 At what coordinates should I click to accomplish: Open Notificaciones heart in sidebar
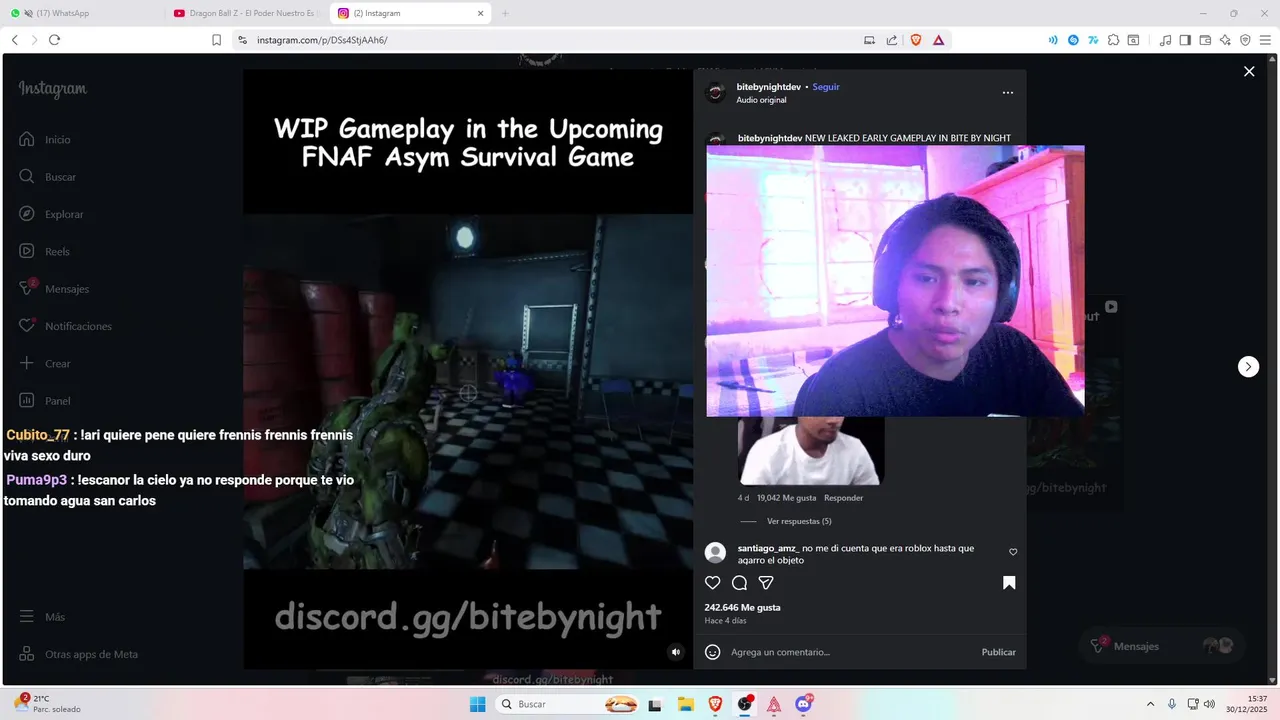[x=65, y=326]
